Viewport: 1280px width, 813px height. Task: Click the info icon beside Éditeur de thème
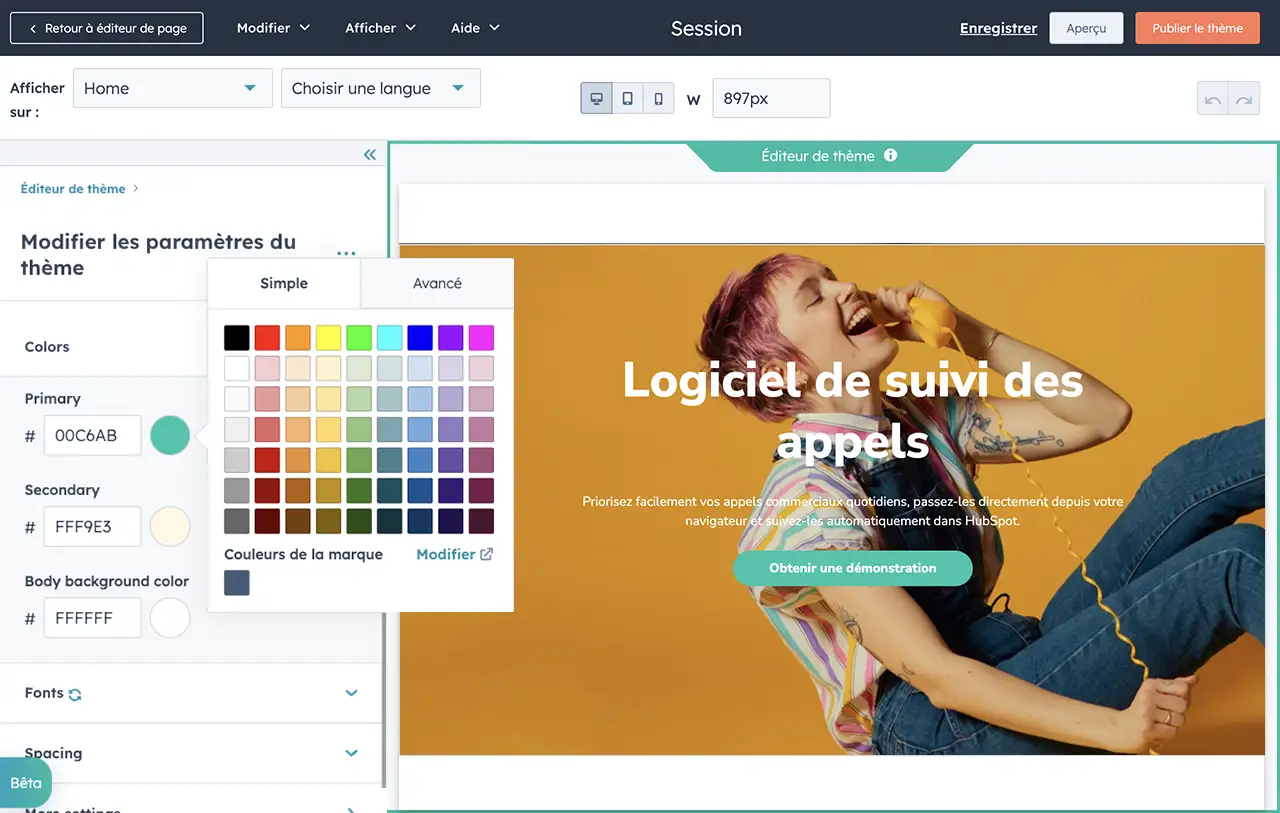coord(890,156)
